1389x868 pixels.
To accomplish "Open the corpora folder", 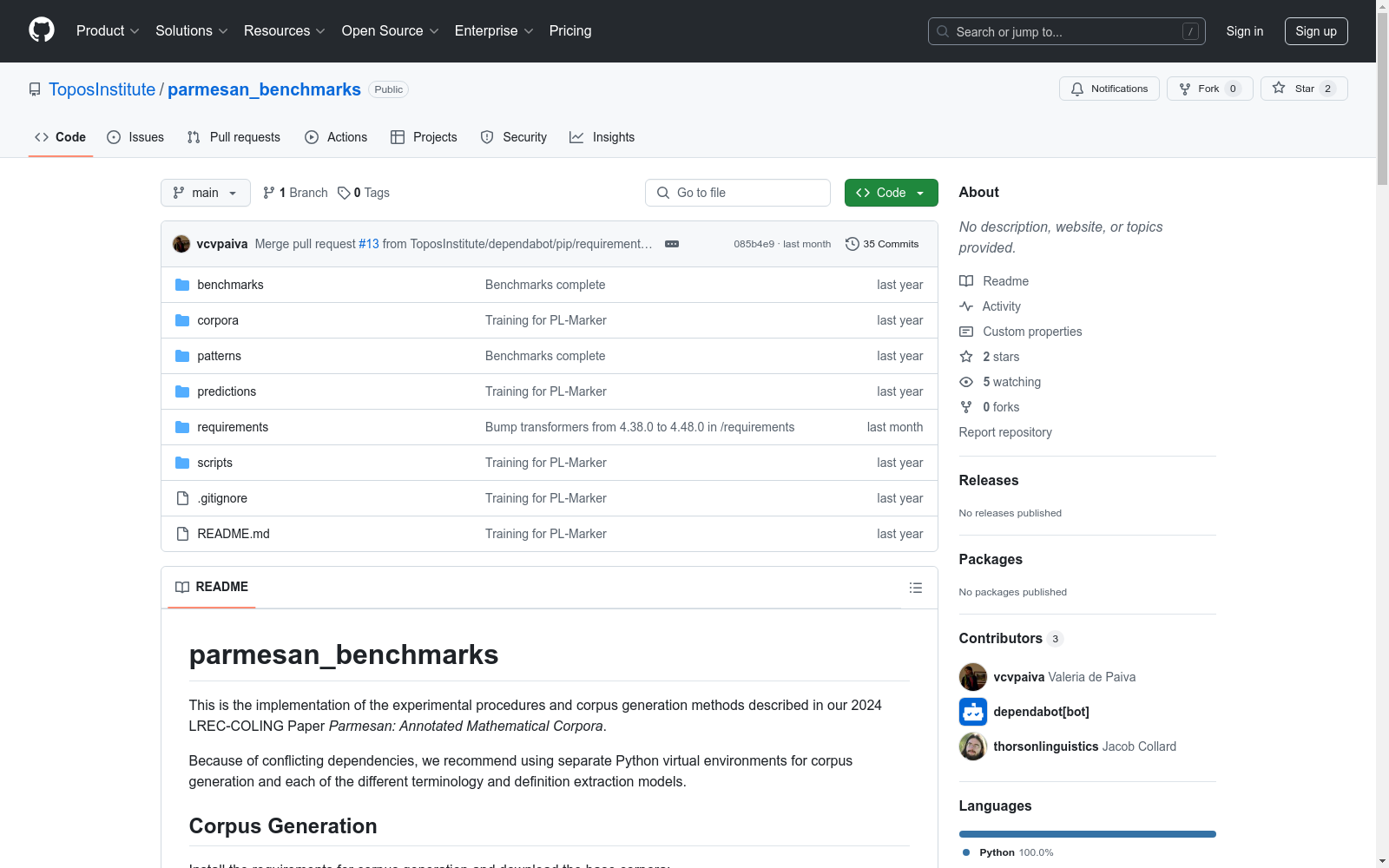I will click(218, 320).
